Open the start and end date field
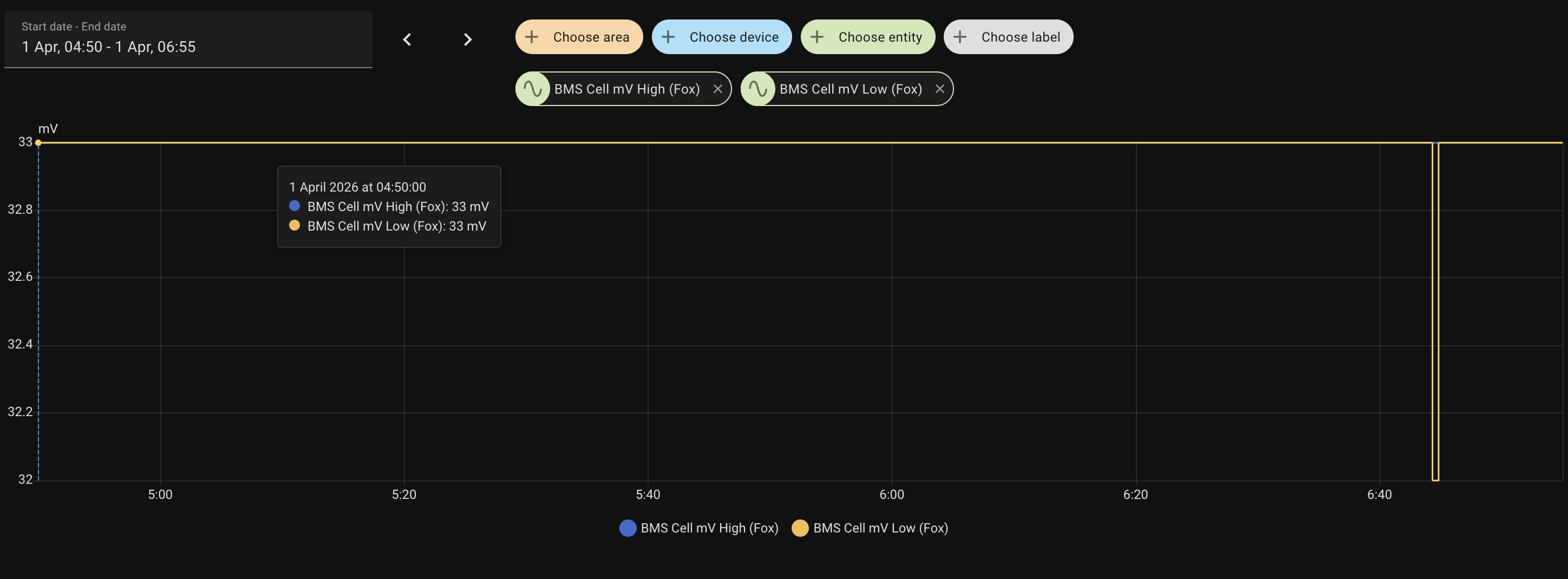The height and width of the screenshot is (579, 1568). pos(187,39)
